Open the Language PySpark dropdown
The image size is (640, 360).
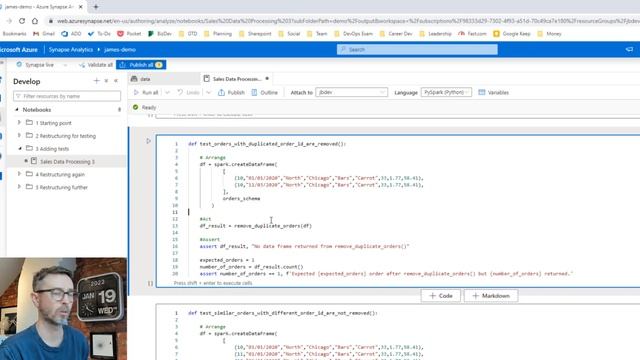click(446, 93)
